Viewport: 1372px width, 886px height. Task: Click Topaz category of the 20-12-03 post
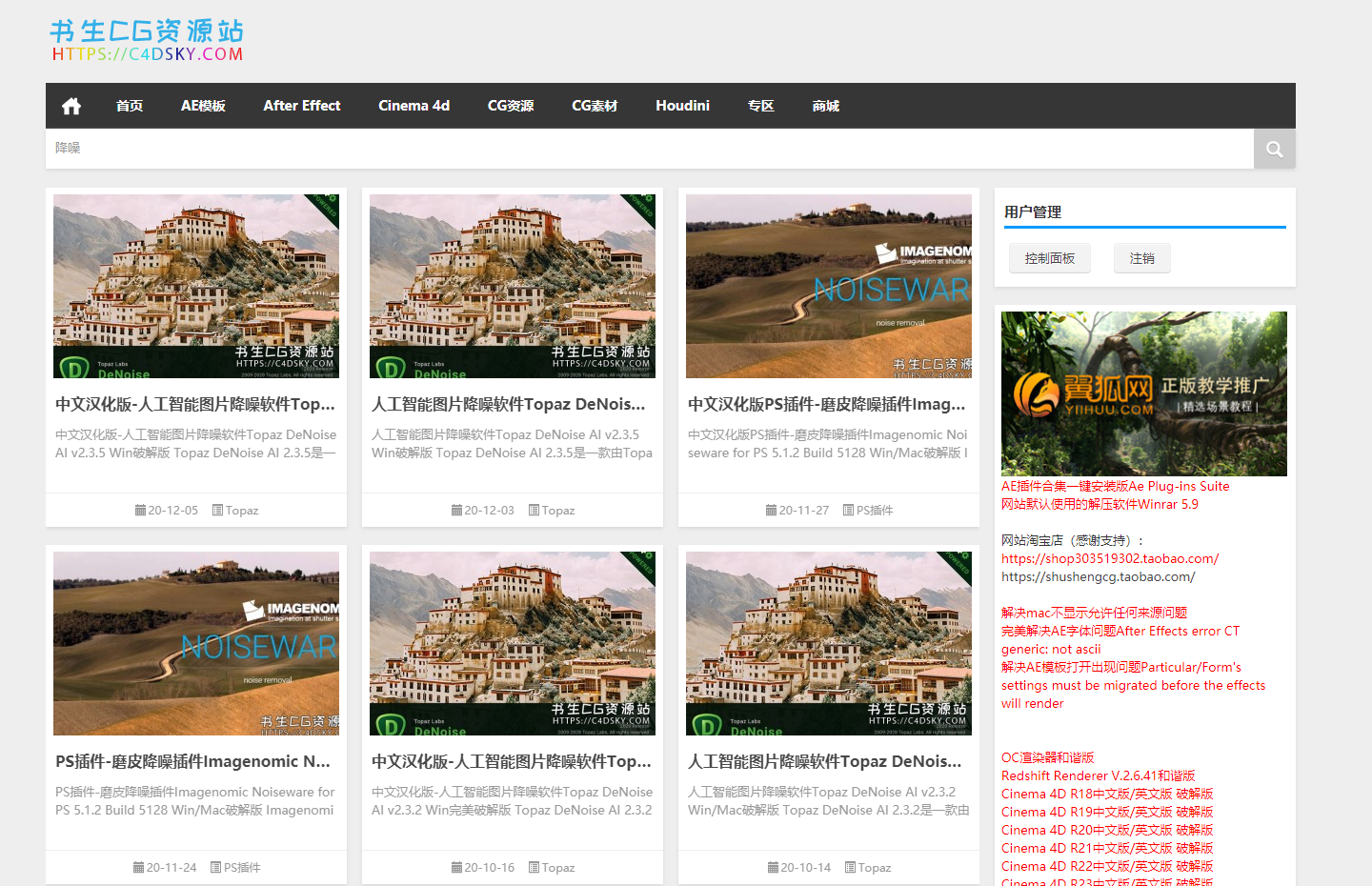[558, 511]
